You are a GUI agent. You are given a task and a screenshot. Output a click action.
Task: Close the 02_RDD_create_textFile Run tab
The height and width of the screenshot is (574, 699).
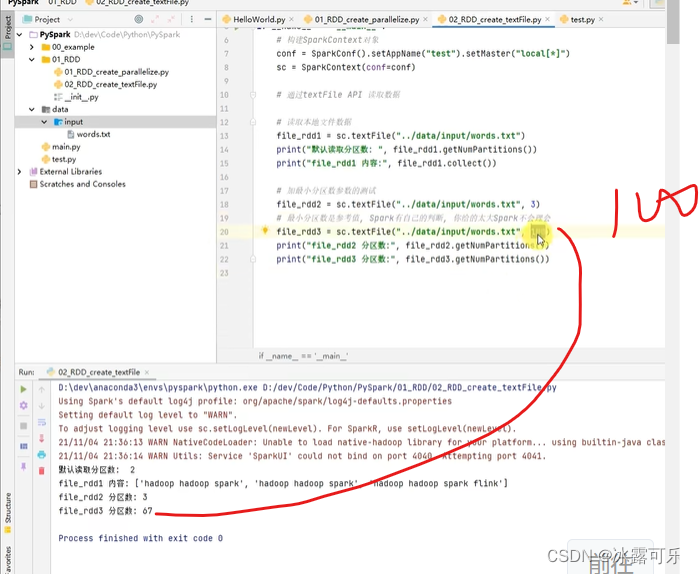(147, 372)
